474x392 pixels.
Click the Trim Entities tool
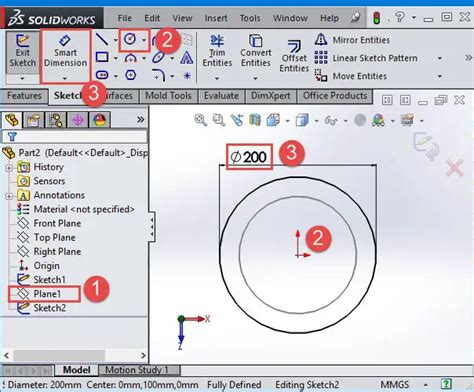[x=217, y=51]
